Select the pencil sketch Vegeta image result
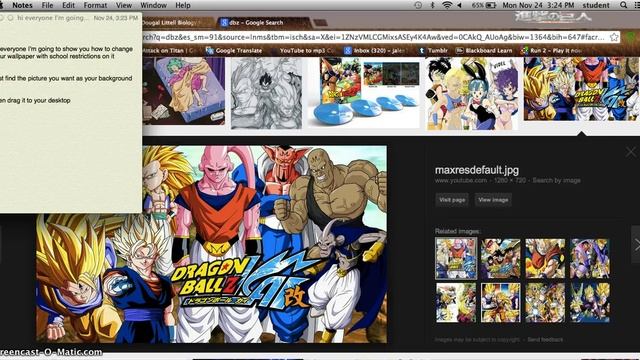The height and width of the screenshot is (360, 640). point(267,93)
